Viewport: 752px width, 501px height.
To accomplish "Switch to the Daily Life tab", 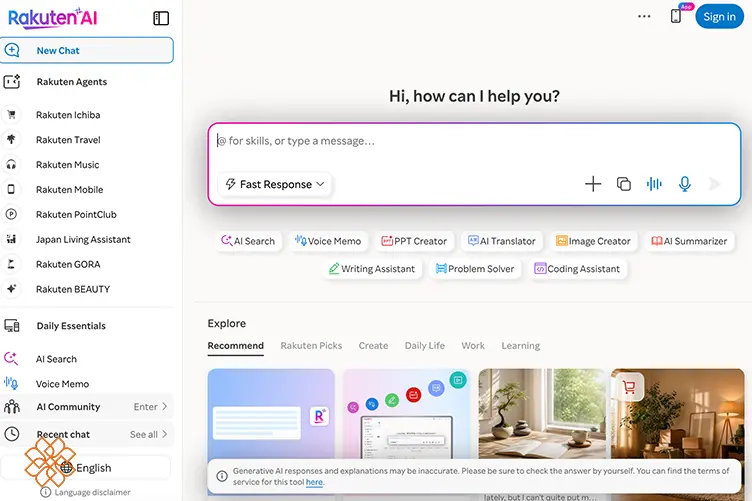I will tap(424, 346).
